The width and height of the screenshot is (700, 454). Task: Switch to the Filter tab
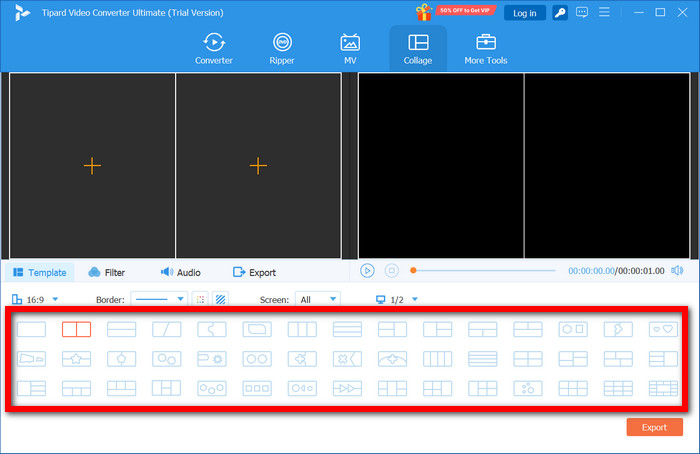[107, 272]
